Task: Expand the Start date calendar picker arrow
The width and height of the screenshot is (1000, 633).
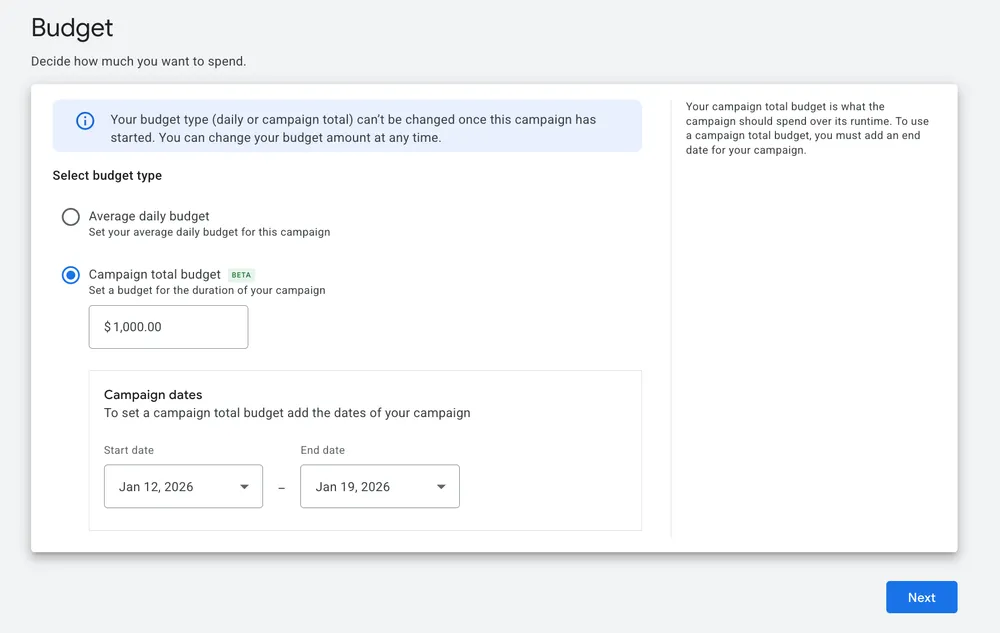Action: coord(244,486)
